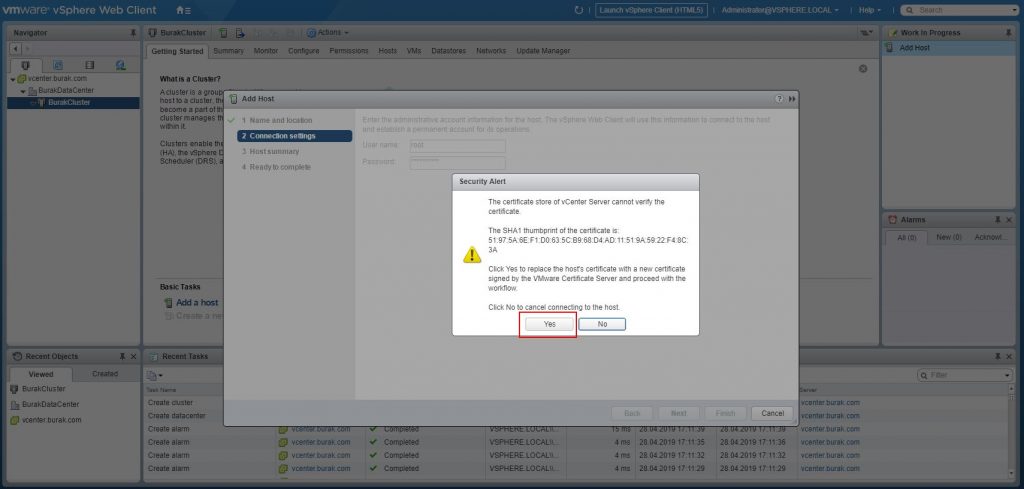Screen dimensions: 1024x489
Task: Switch to the Summary tab
Action: point(229,51)
